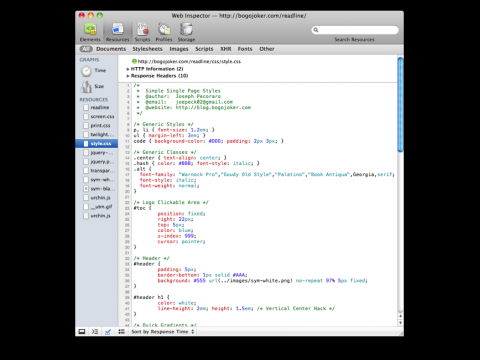
Task: Open the Profiles panel
Action: point(164,32)
